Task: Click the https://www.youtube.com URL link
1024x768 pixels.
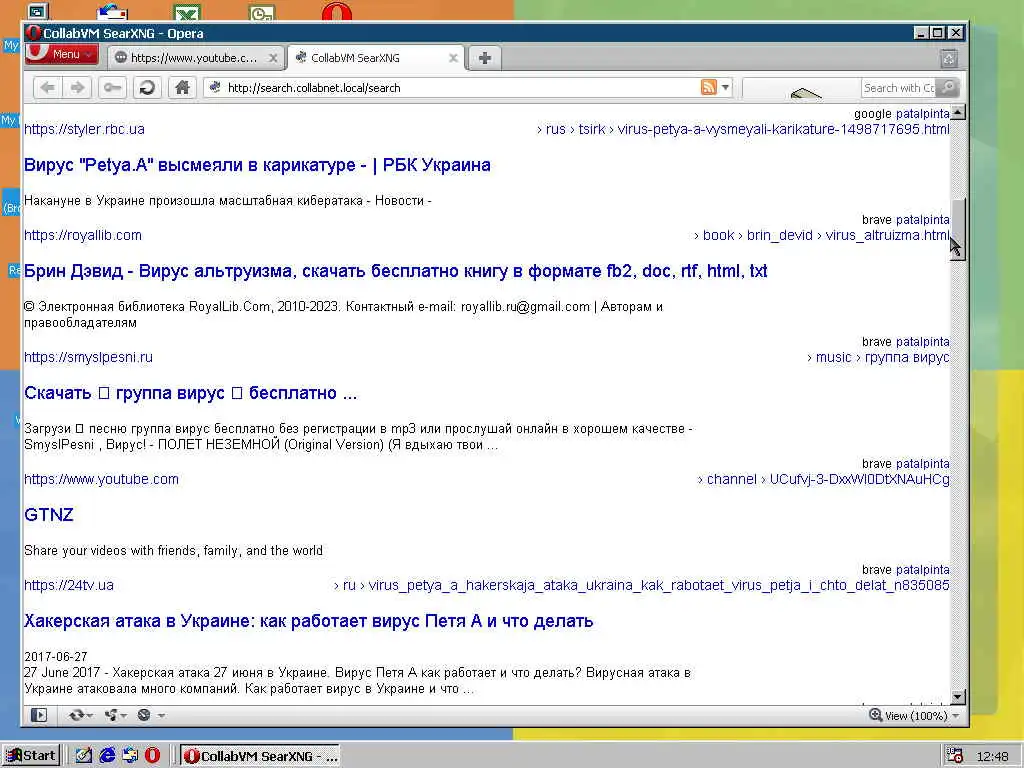Action: 101,479
